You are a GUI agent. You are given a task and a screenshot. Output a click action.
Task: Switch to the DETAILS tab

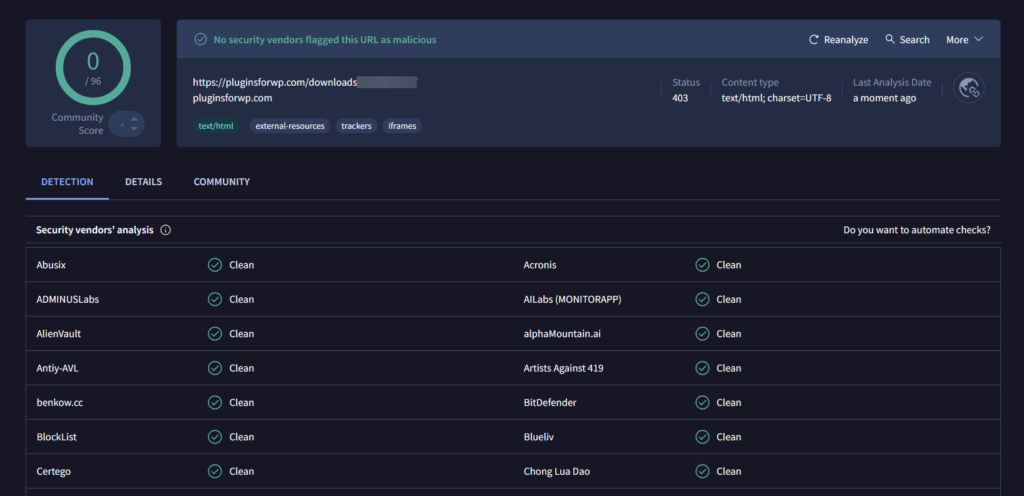144,182
